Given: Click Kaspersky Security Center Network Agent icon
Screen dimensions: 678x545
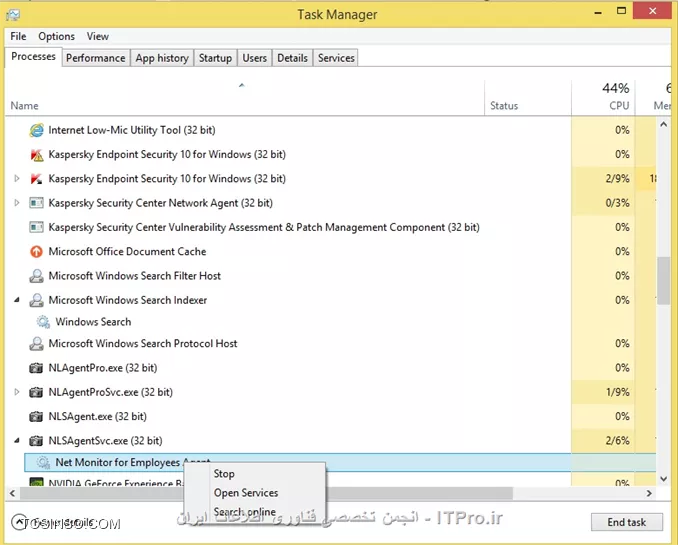Looking at the screenshot, I should tap(36, 203).
